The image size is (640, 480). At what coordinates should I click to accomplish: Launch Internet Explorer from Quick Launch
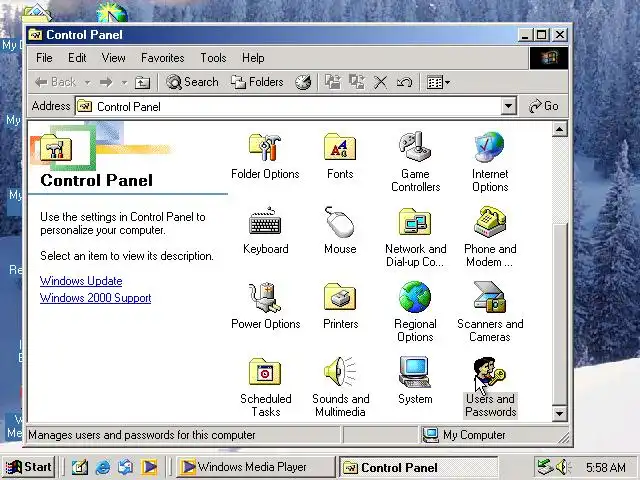tap(103, 467)
